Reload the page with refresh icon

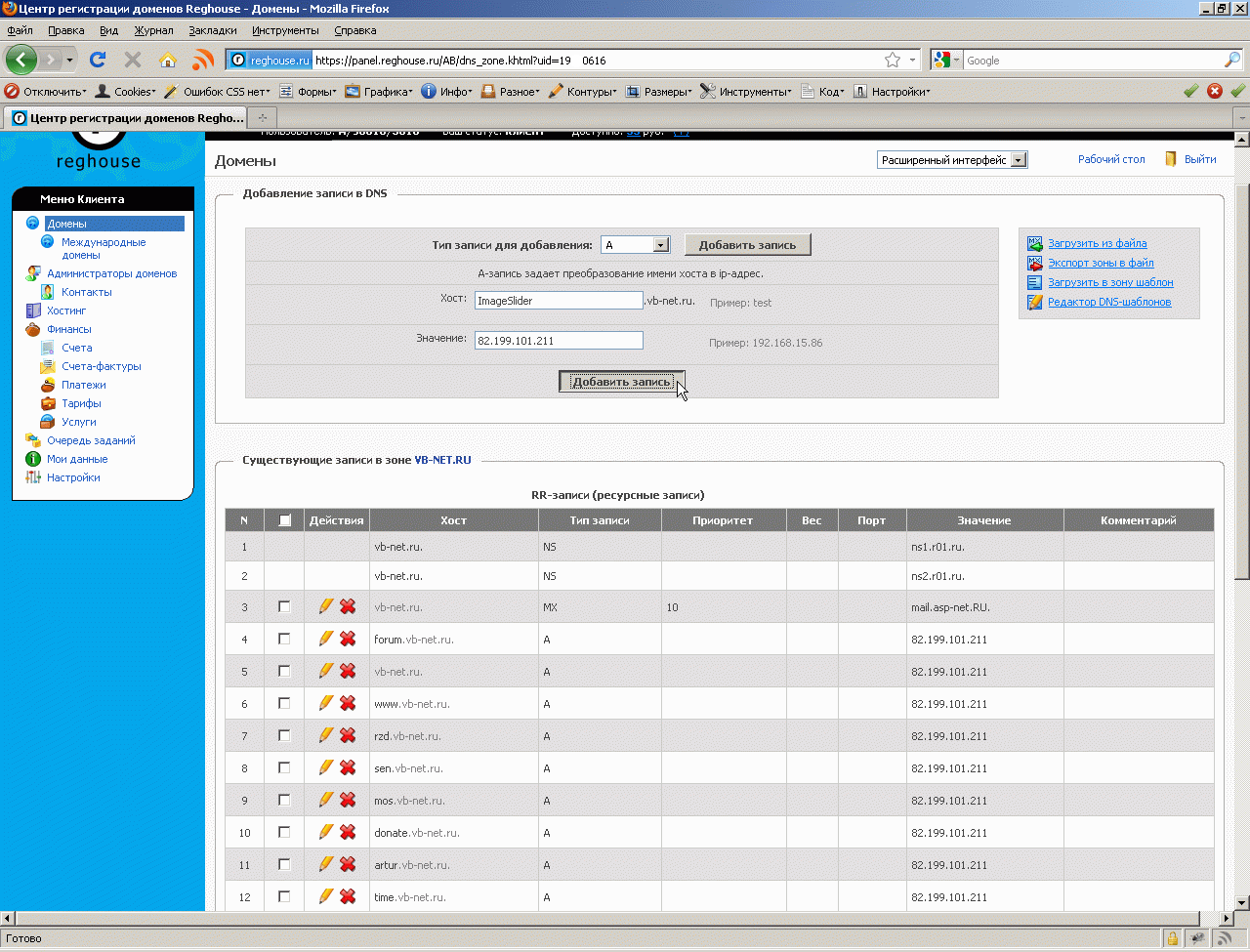click(x=98, y=60)
